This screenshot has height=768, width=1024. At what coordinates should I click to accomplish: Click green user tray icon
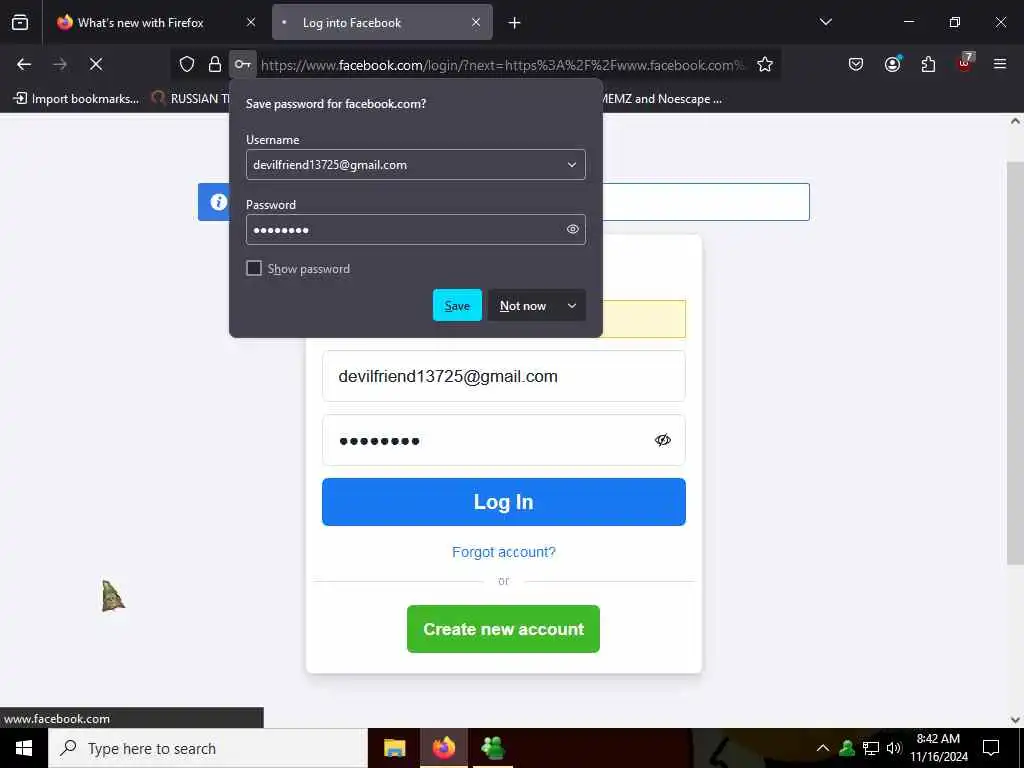(x=847, y=748)
